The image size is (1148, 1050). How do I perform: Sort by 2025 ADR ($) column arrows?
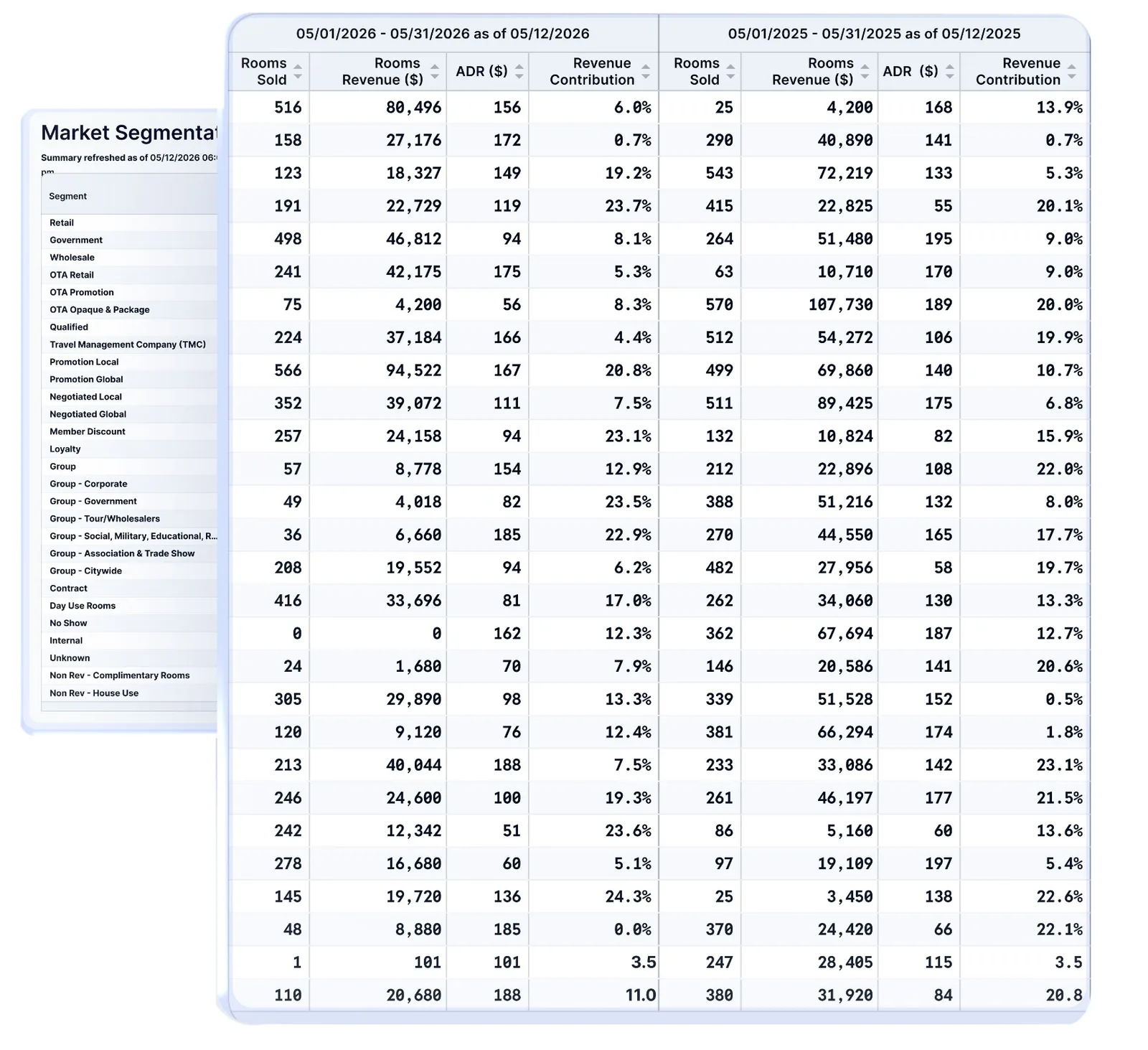(x=950, y=72)
